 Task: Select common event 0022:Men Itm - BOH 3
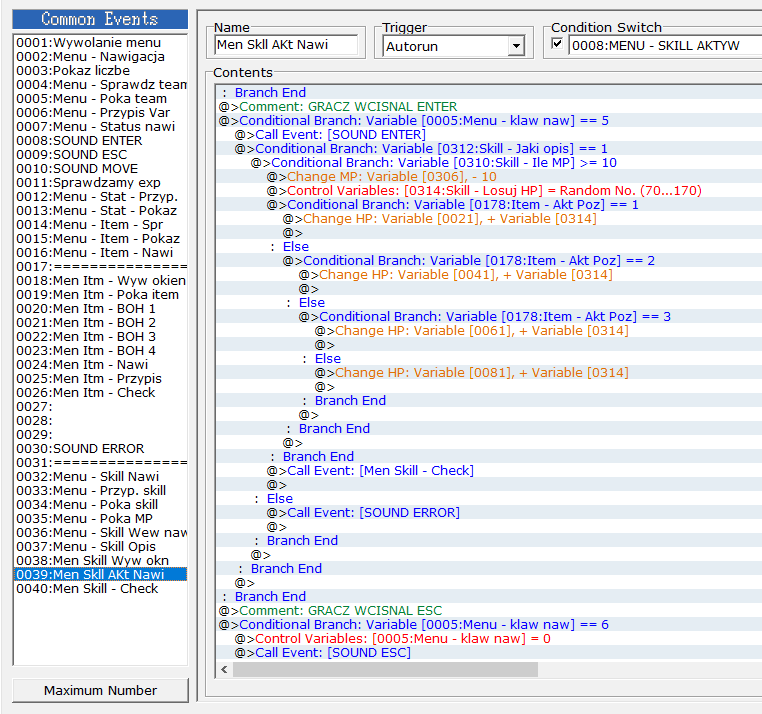coord(100,337)
